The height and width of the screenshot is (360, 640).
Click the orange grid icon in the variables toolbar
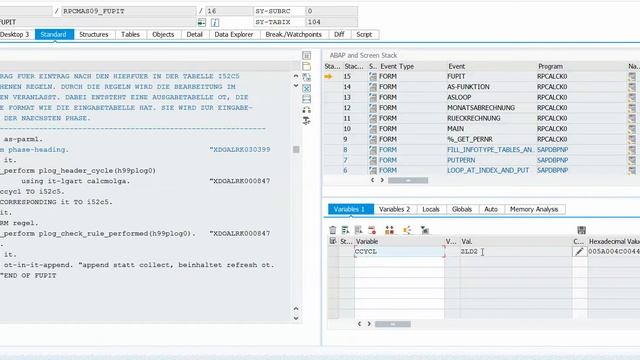[x=389, y=230]
